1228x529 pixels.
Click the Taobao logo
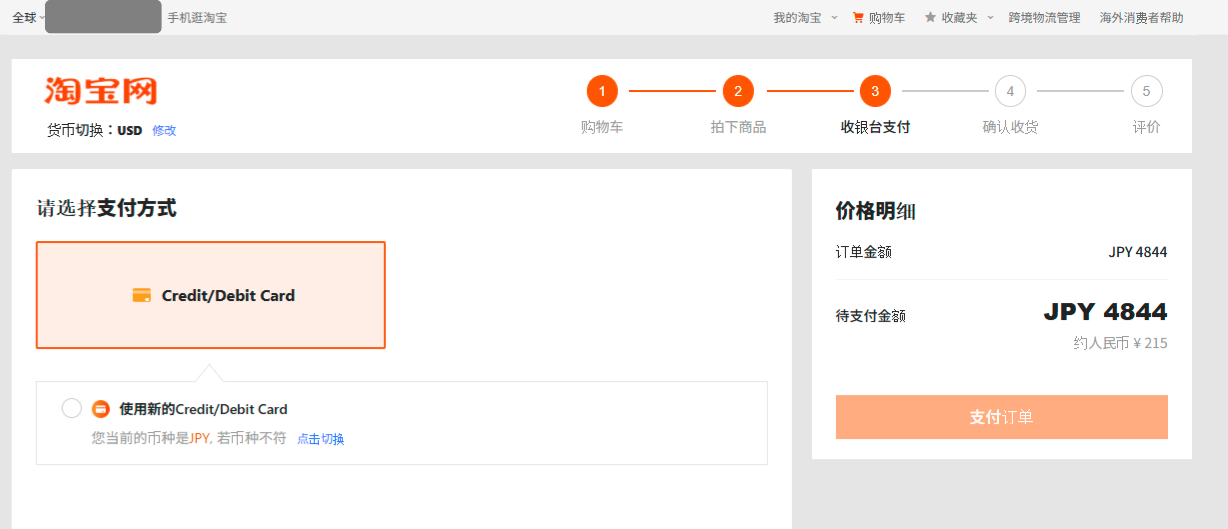click(x=101, y=91)
